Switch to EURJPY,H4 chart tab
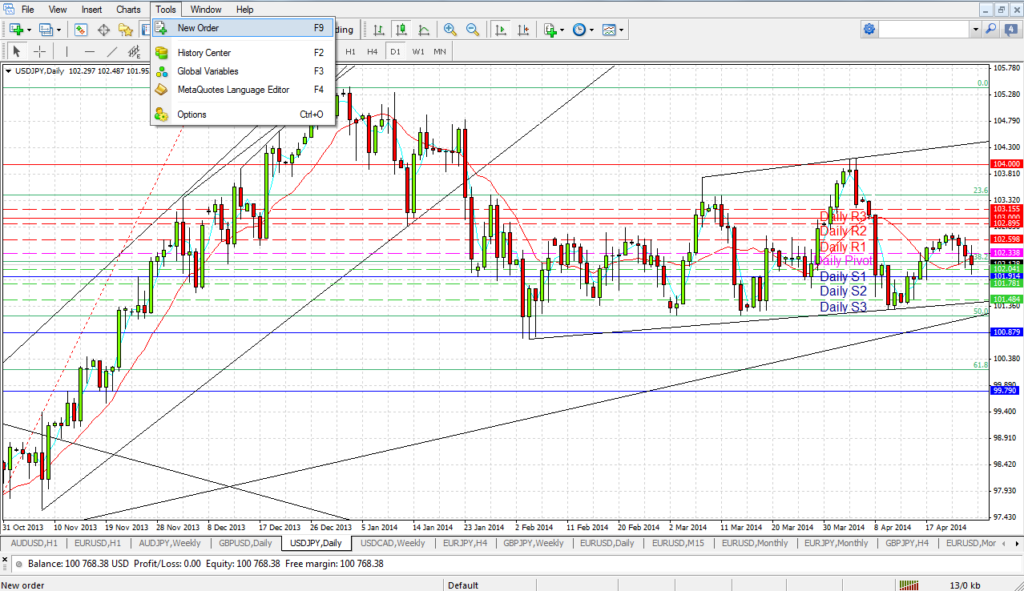 [465, 543]
